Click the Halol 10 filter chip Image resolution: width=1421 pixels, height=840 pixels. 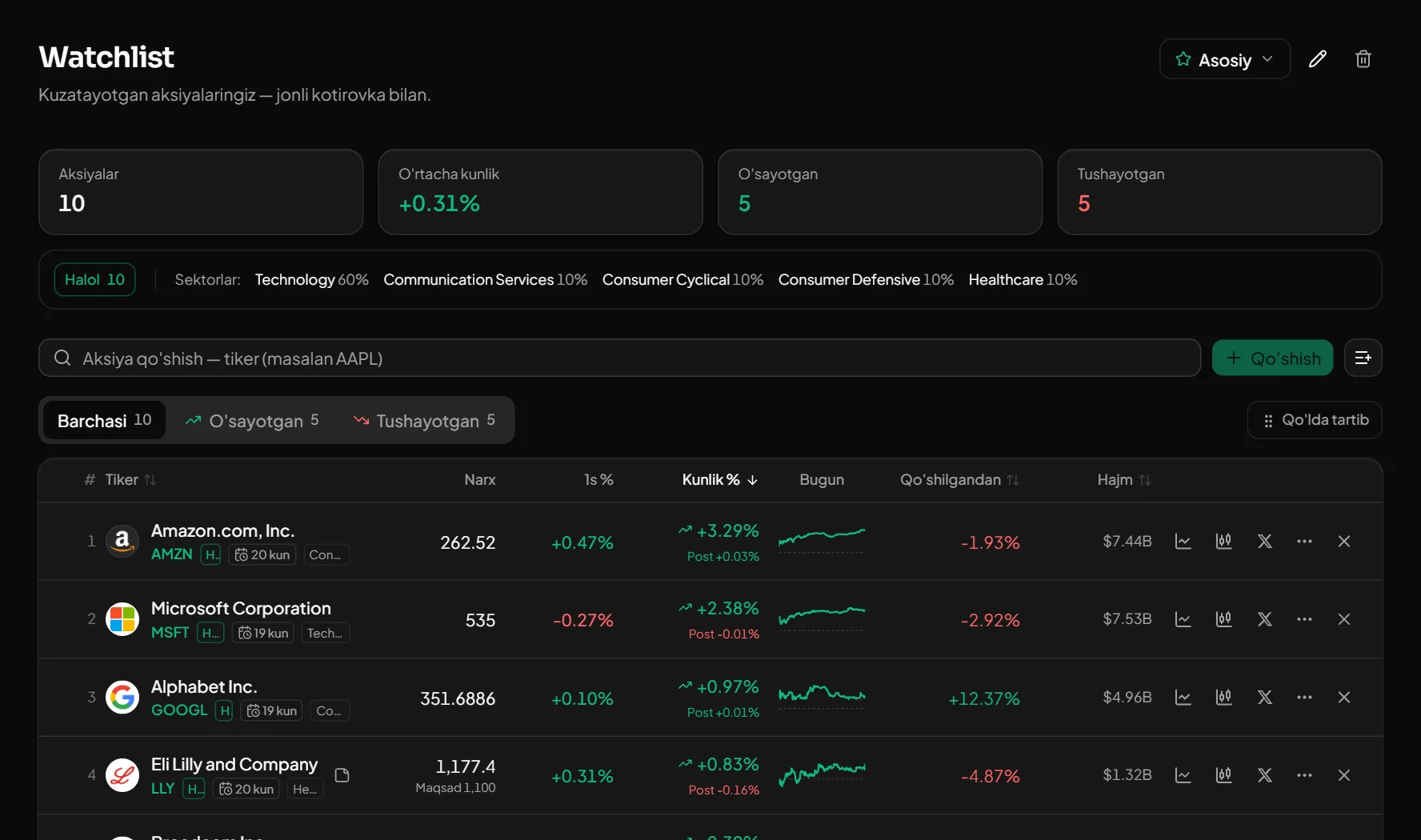pyautogui.click(x=94, y=280)
